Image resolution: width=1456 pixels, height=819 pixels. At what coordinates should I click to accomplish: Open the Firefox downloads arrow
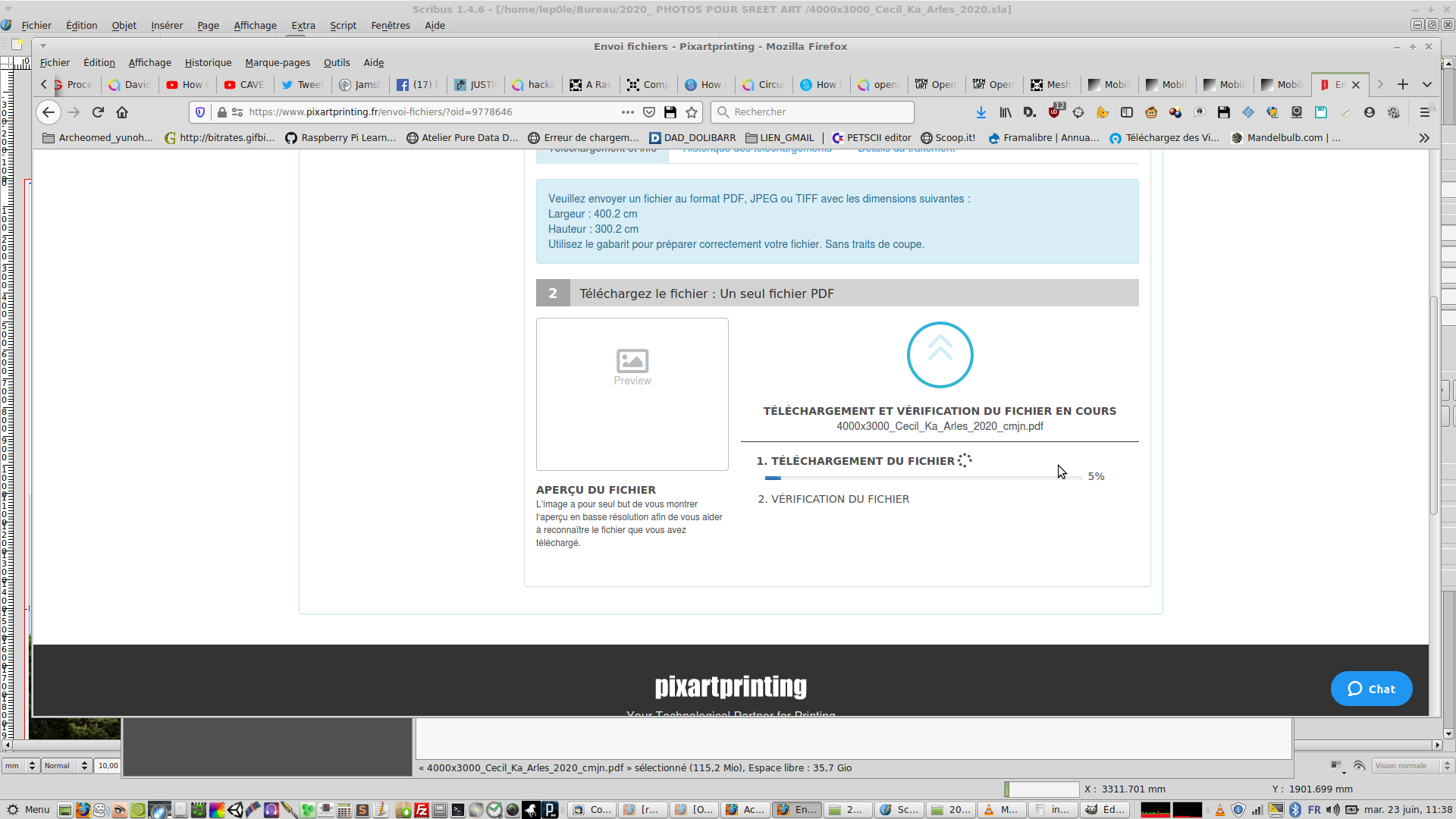point(981,112)
